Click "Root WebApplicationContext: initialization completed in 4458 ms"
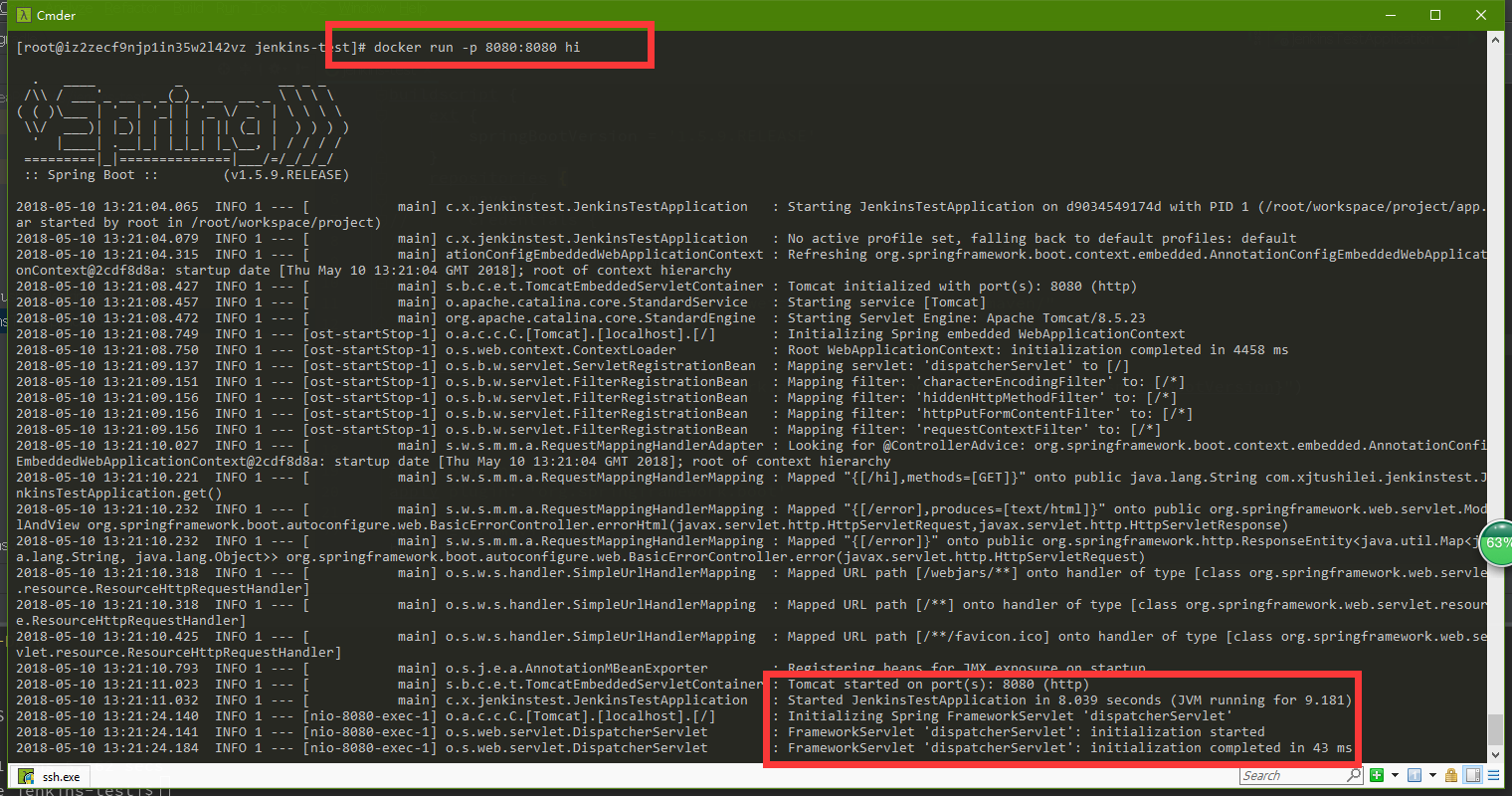Image resolution: width=1512 pixels, height=796 pixels. (1039, 349)
